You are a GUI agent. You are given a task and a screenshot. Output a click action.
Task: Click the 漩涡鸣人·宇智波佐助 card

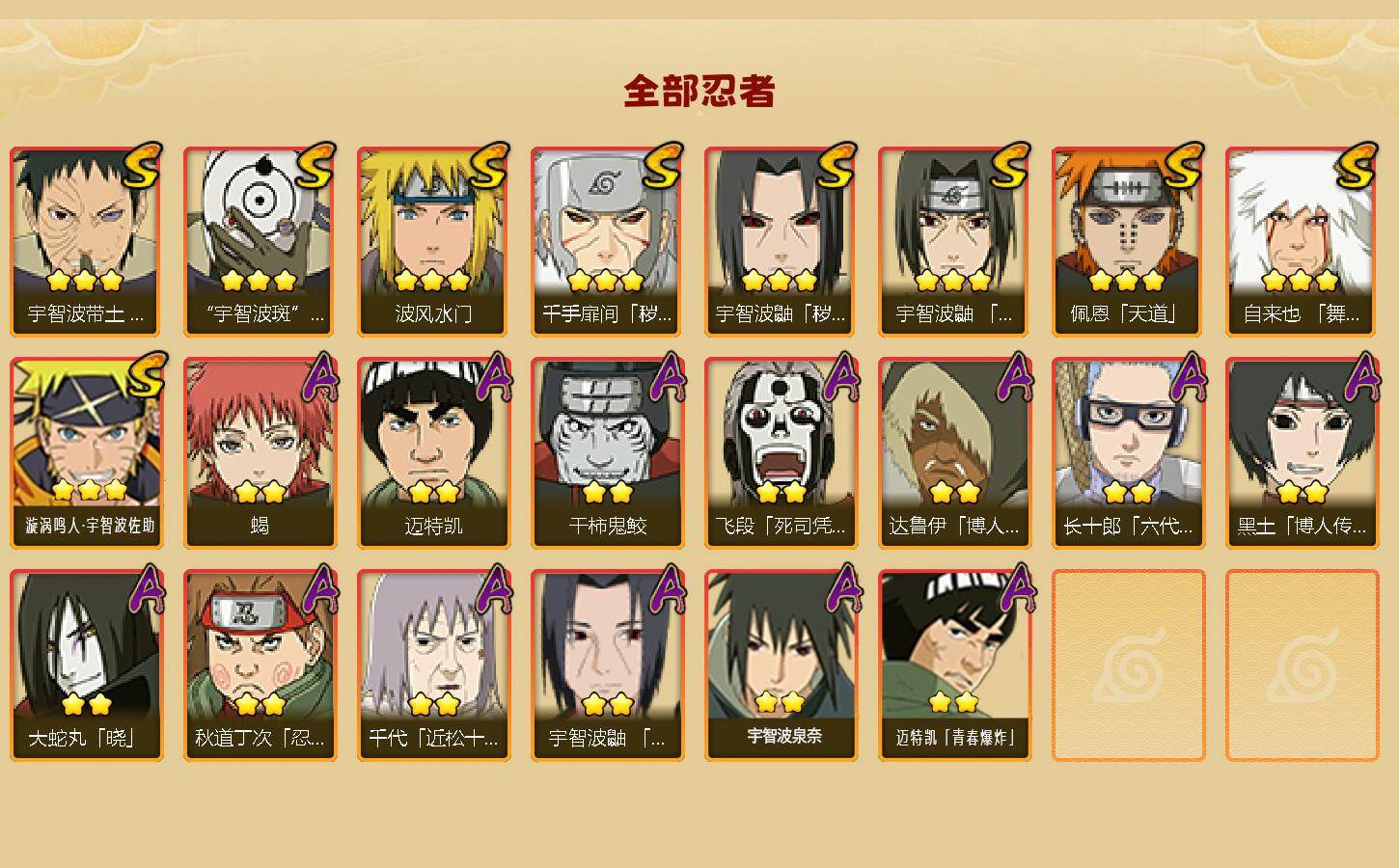[x=86, y=453]
